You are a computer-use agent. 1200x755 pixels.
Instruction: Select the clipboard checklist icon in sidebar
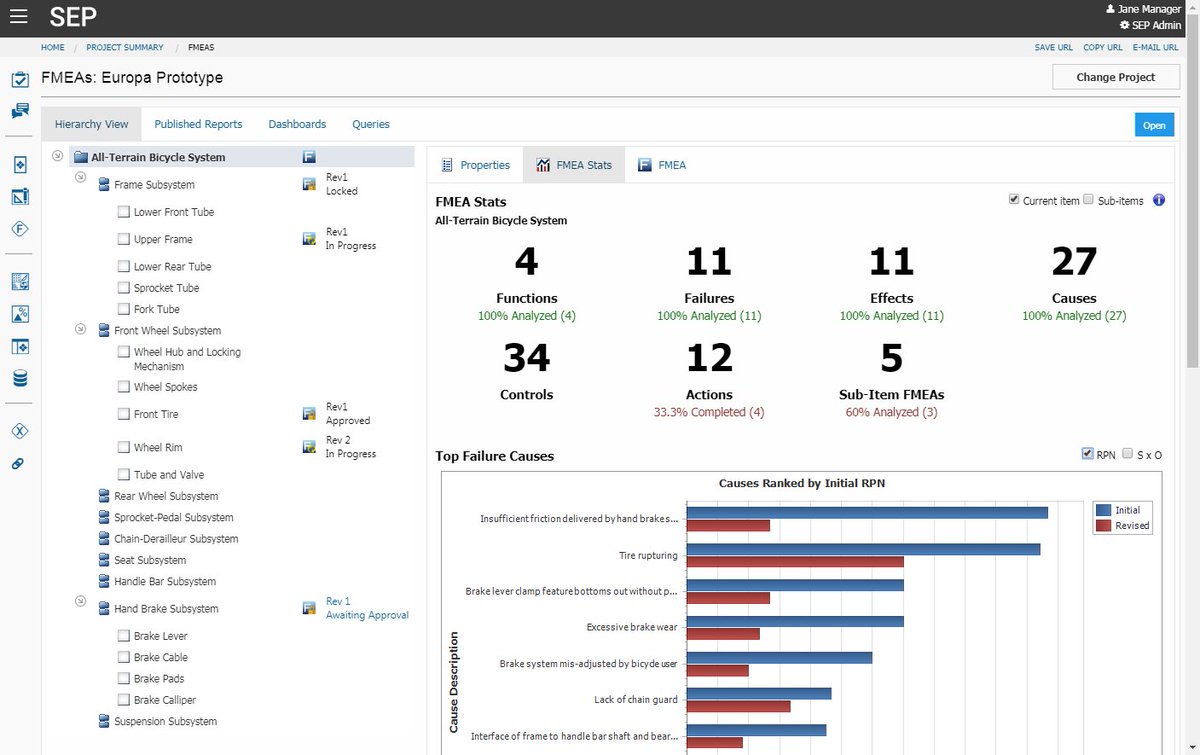[20, 79]
